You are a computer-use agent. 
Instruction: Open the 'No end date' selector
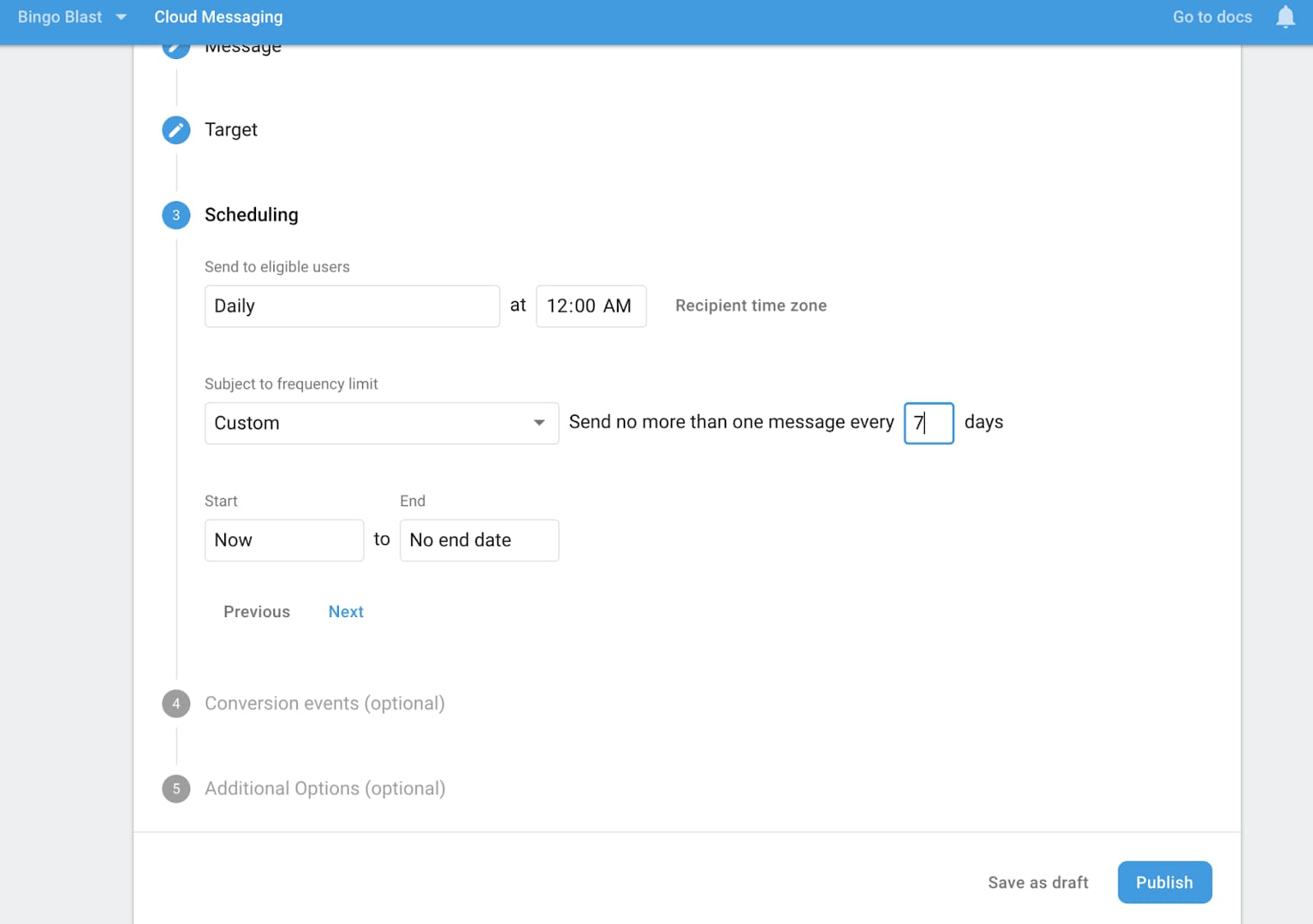(479, 540)
